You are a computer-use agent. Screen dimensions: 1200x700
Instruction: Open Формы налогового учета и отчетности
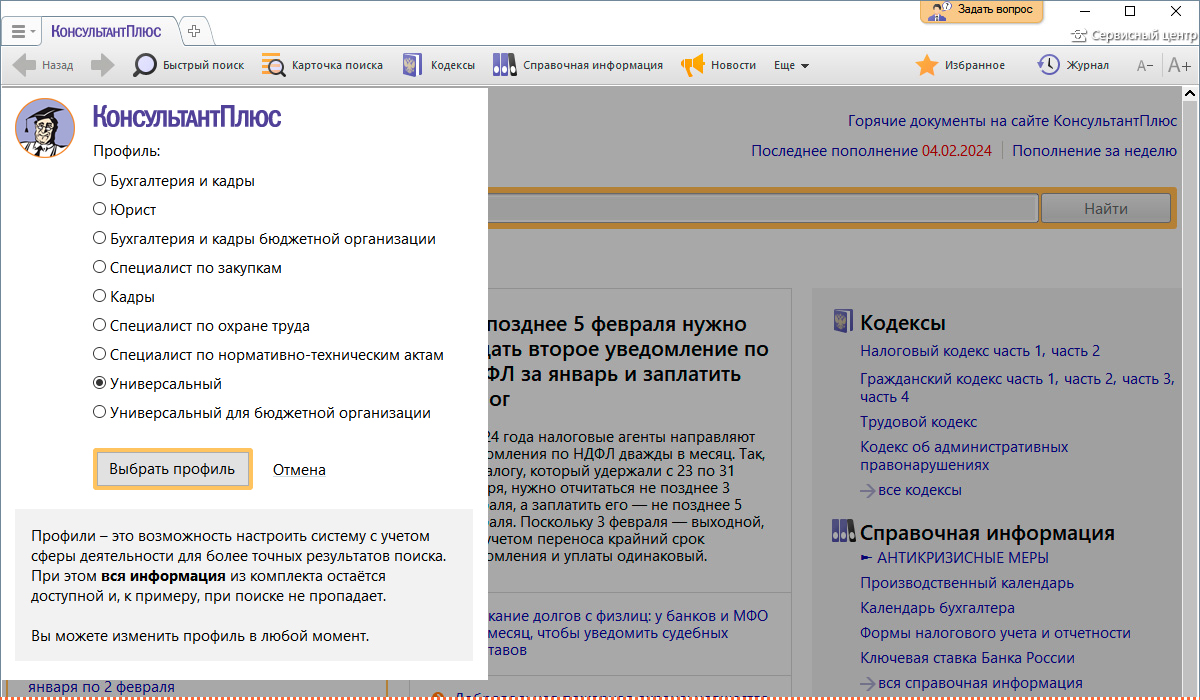coord(995,633)
